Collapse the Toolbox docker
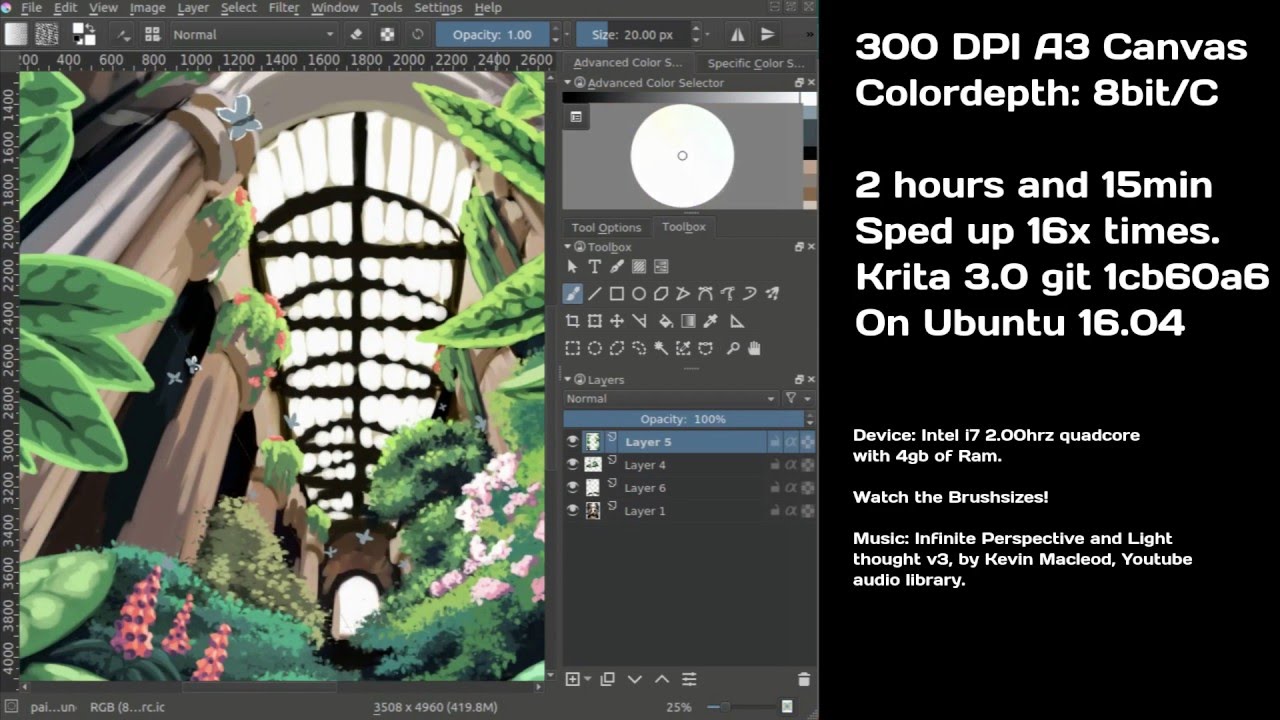Viewport: 1280px width, 720px height. click(x=568, y=247)
